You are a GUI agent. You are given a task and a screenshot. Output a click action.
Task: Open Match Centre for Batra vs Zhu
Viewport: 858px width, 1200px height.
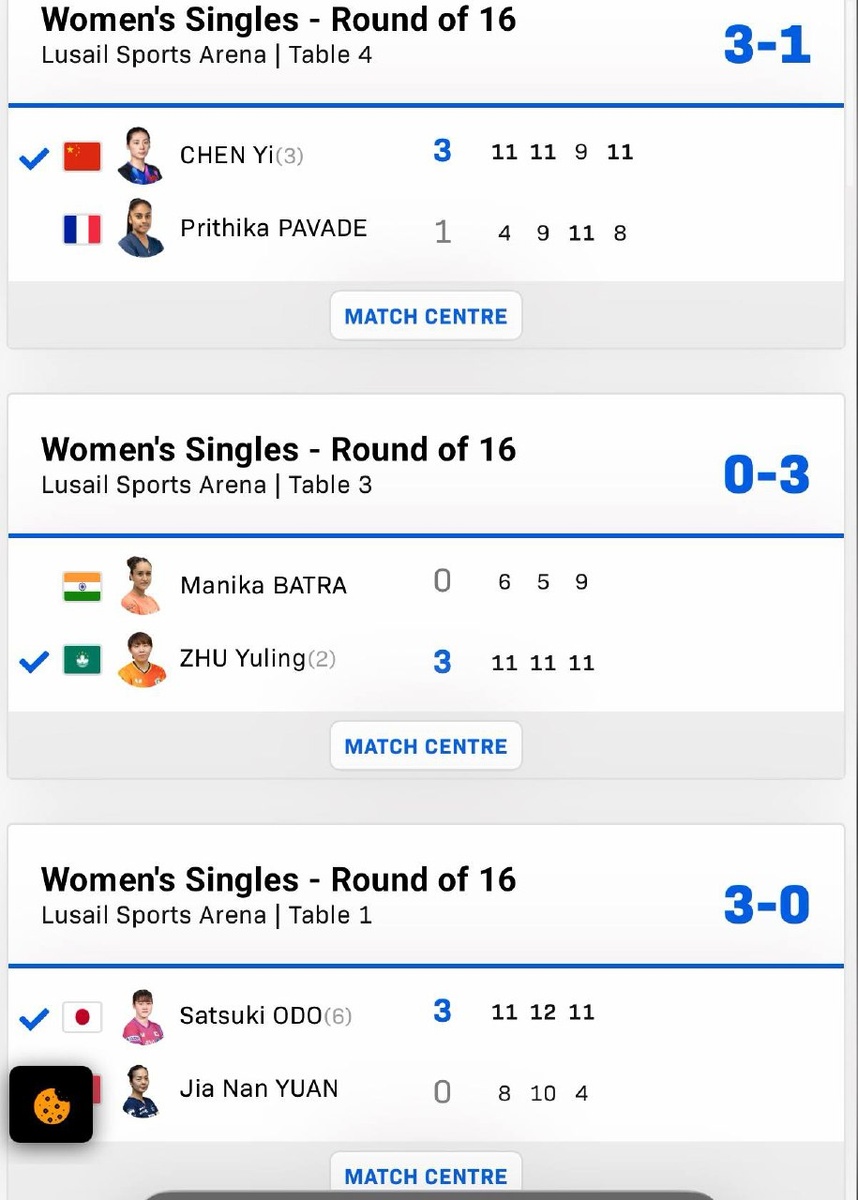click(426, 746)
